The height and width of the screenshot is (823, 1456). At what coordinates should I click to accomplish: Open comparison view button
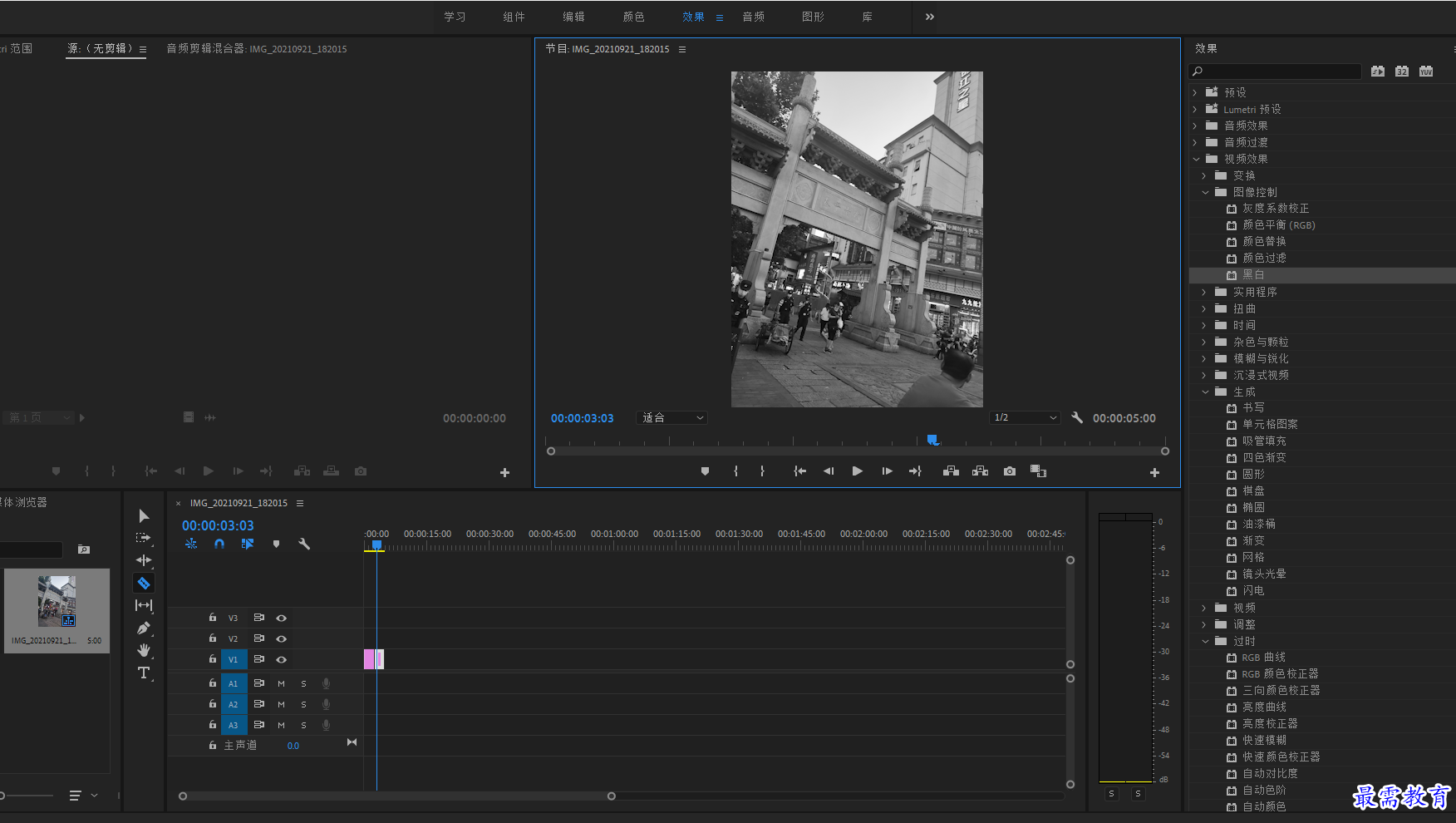pyautogui.click(x=1038, y=471)
